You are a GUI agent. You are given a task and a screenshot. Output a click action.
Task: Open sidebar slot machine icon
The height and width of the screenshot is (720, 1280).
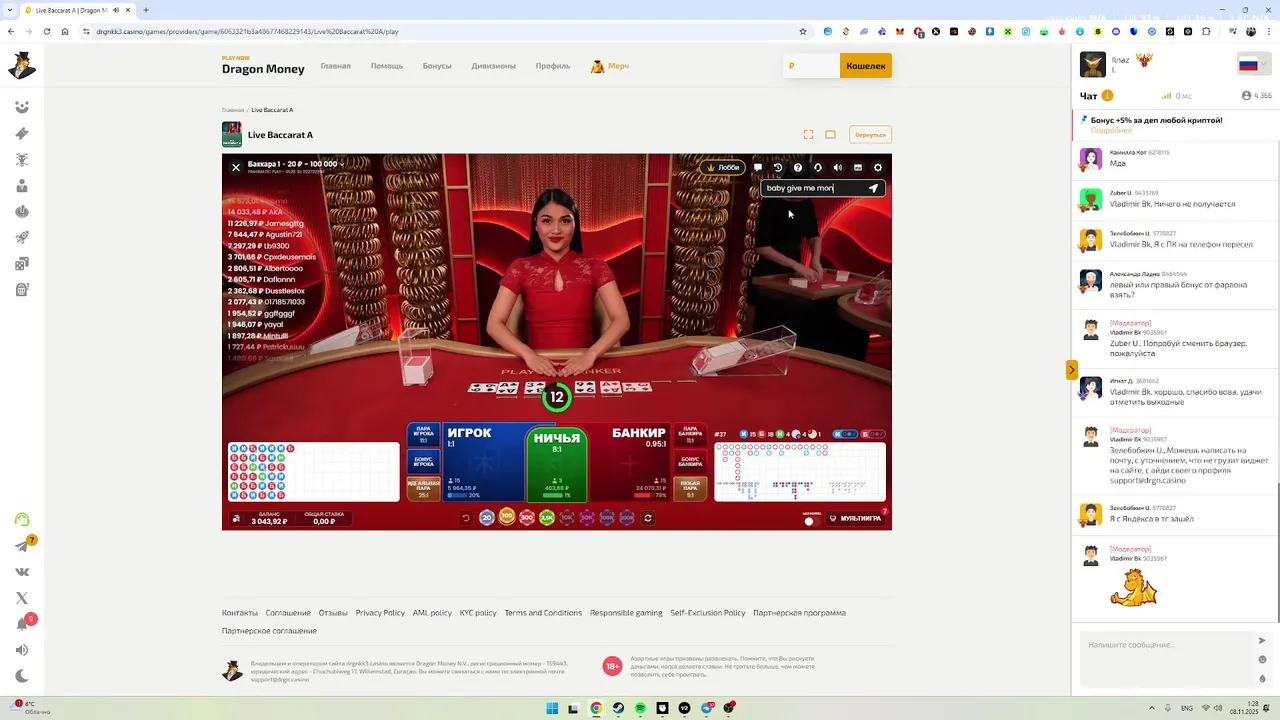pyautogui.click(x=22, y=290)
